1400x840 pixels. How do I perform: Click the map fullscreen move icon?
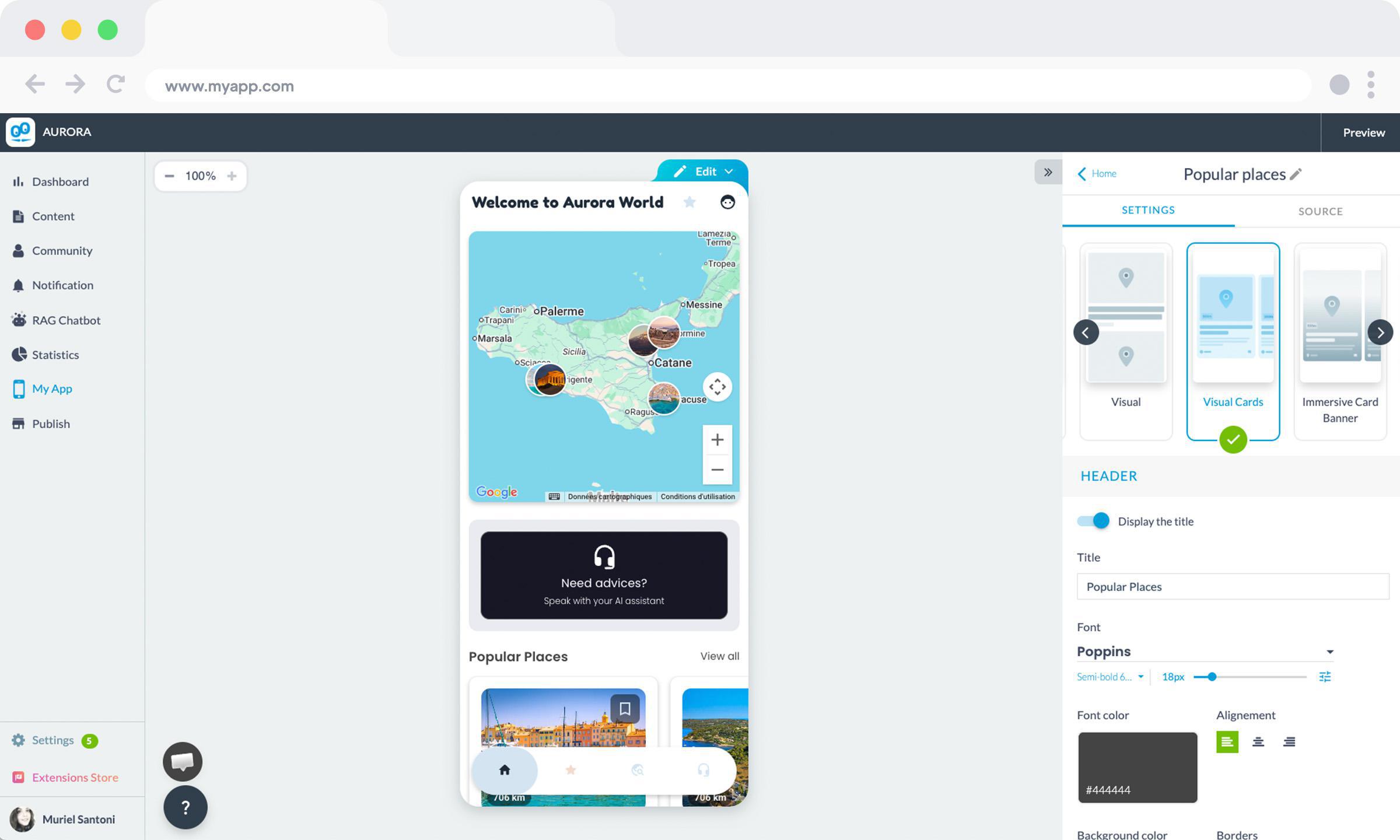pyautogui.click(x=717, y=387)
